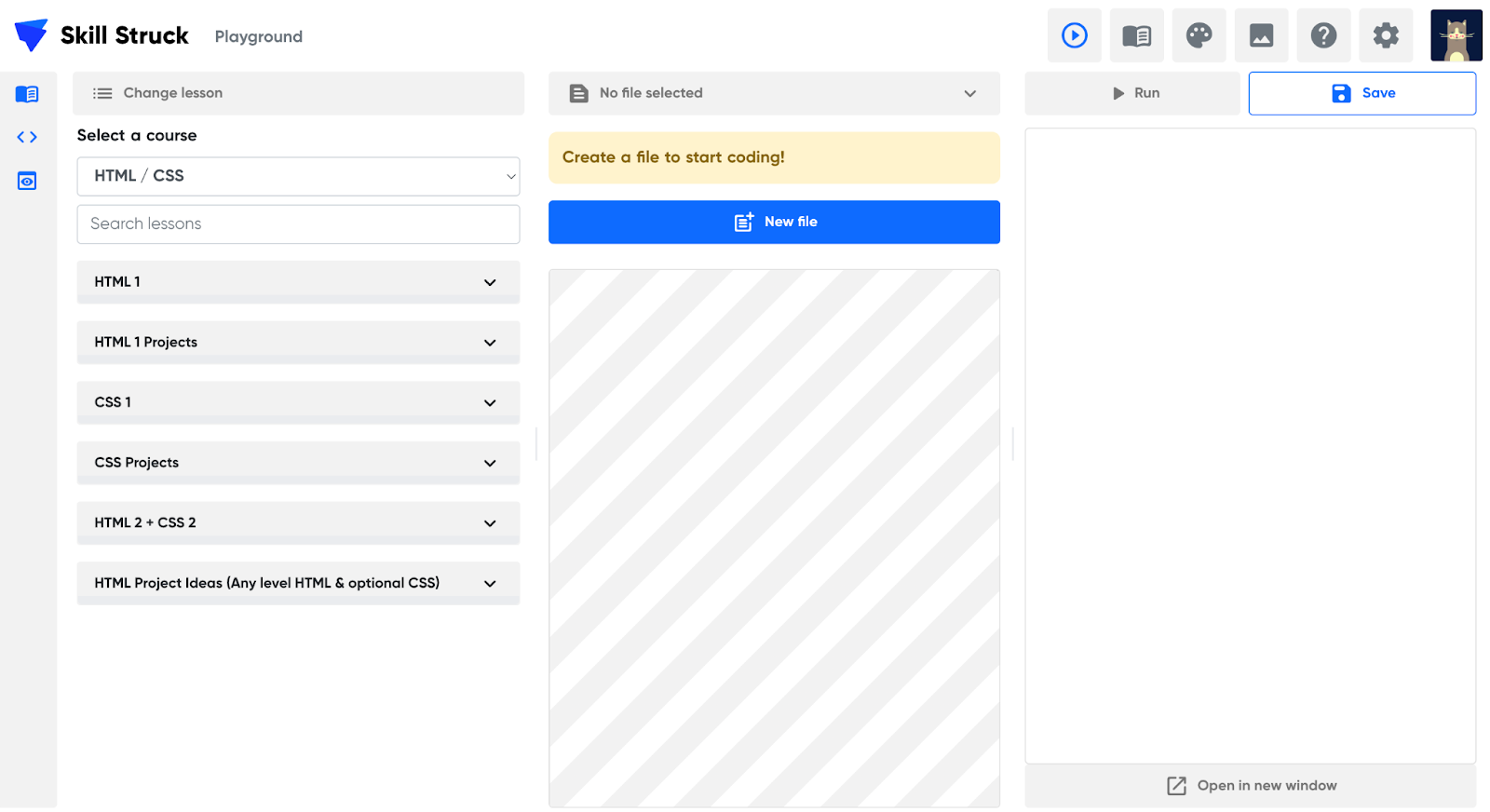Click the Playground label
Screen dimensions: 1490x812
point(259,36)
